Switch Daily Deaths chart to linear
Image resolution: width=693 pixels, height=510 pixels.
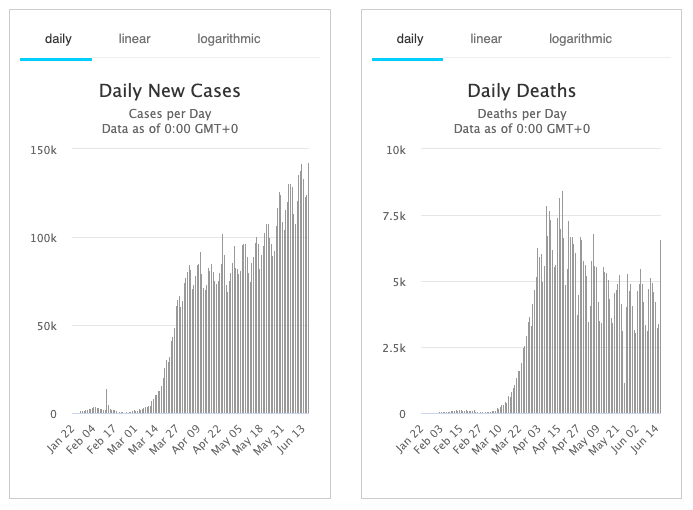pyautogui.click(x=486, y=39)
